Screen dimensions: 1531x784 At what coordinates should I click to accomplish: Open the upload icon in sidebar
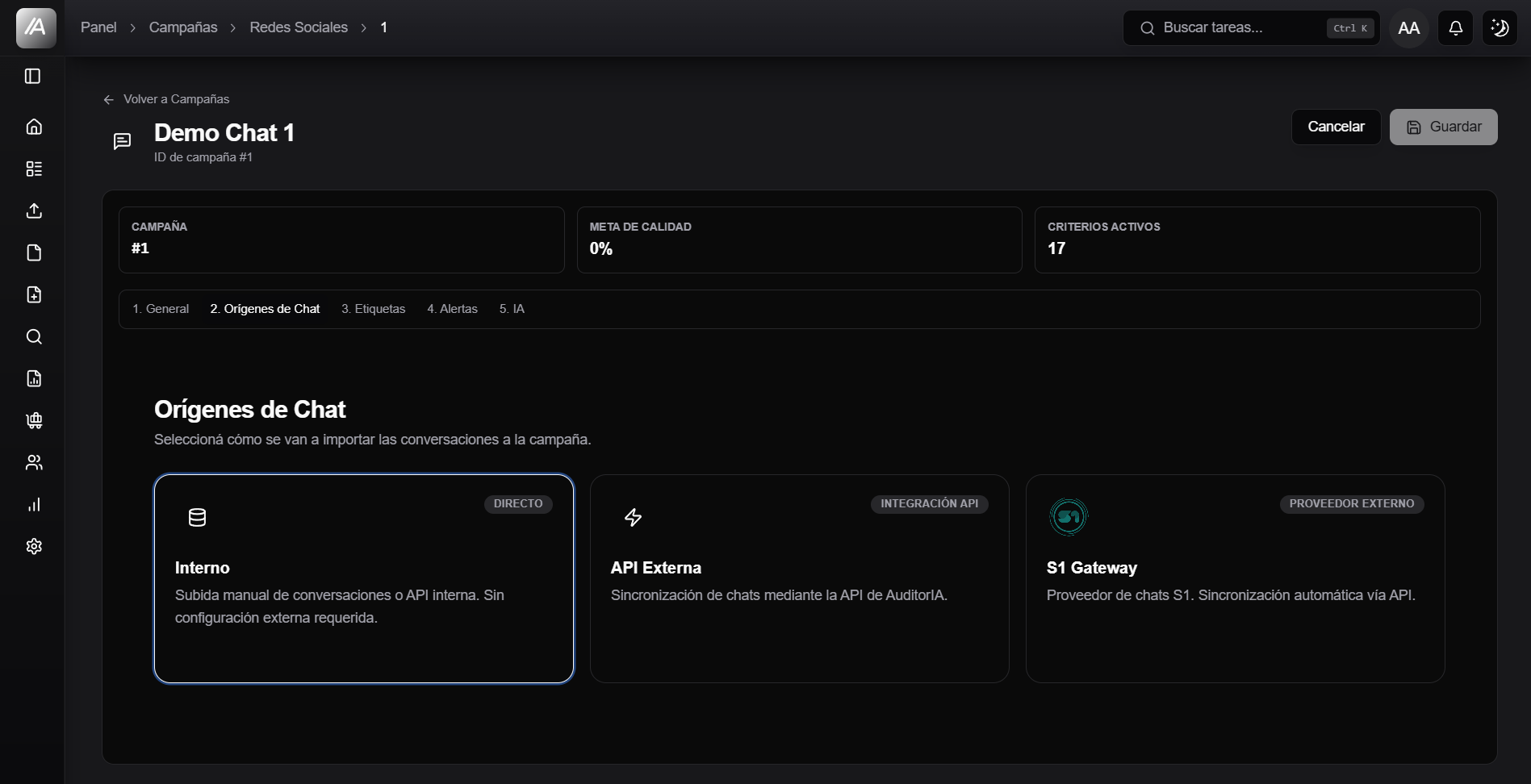(x=34, y=211)
